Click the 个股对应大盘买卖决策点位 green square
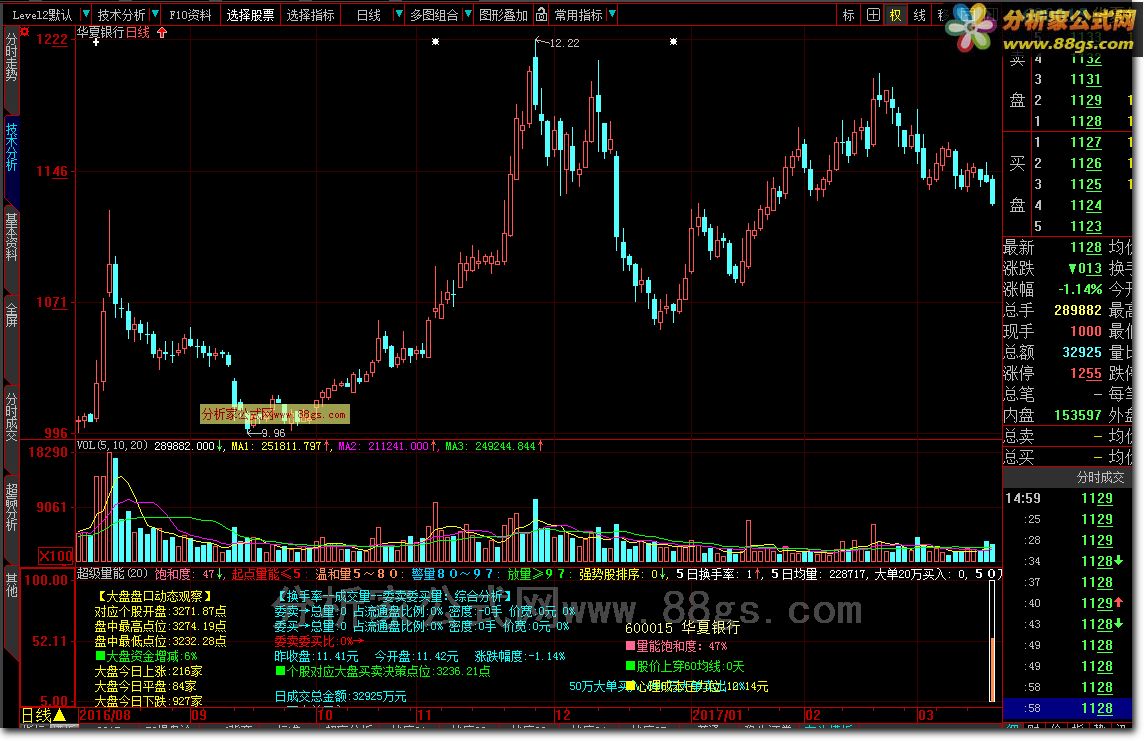This screenshot has width=1145, height=741. tap(280, 671)
